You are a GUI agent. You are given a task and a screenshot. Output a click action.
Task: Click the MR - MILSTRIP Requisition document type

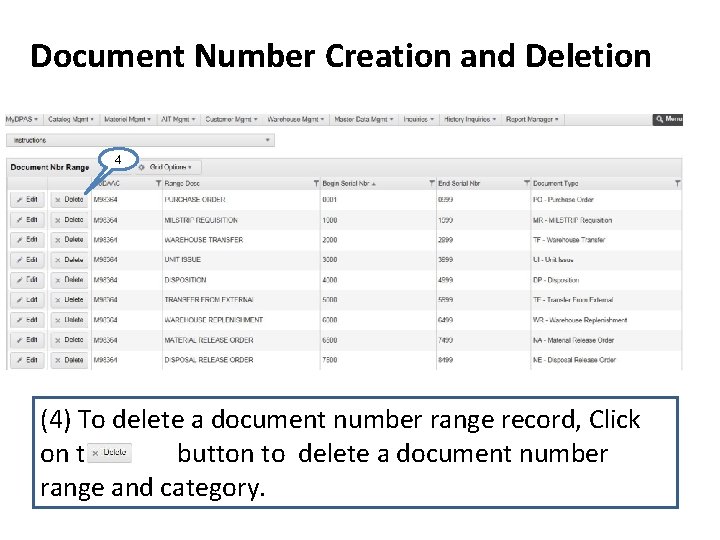[573, 220]
